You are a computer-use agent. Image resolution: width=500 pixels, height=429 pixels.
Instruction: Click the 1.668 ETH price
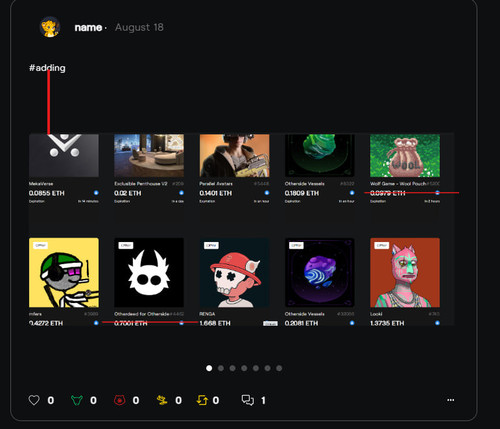(215, 323)
